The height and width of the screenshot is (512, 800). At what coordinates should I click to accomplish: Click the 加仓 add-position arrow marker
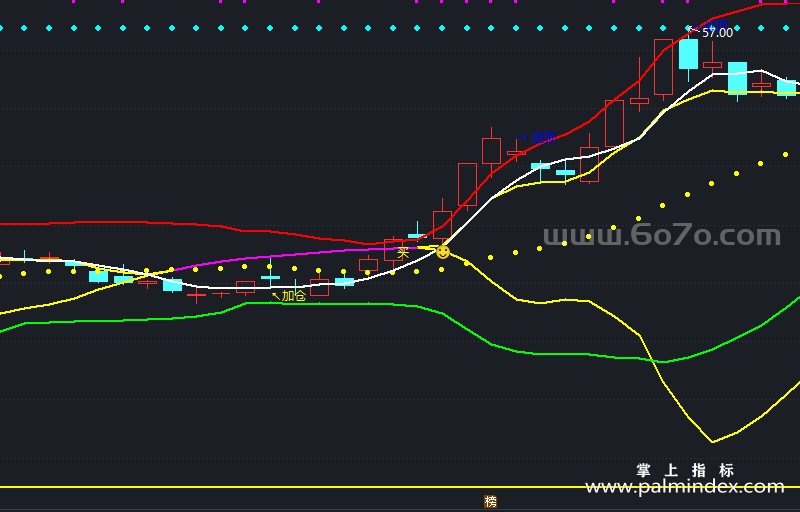coord(289,296)
